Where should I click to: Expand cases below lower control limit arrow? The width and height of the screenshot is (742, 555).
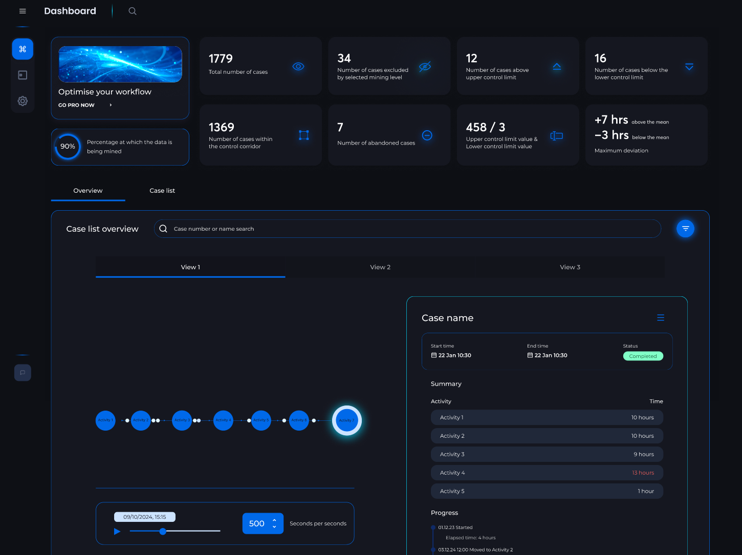click(689, 67)
